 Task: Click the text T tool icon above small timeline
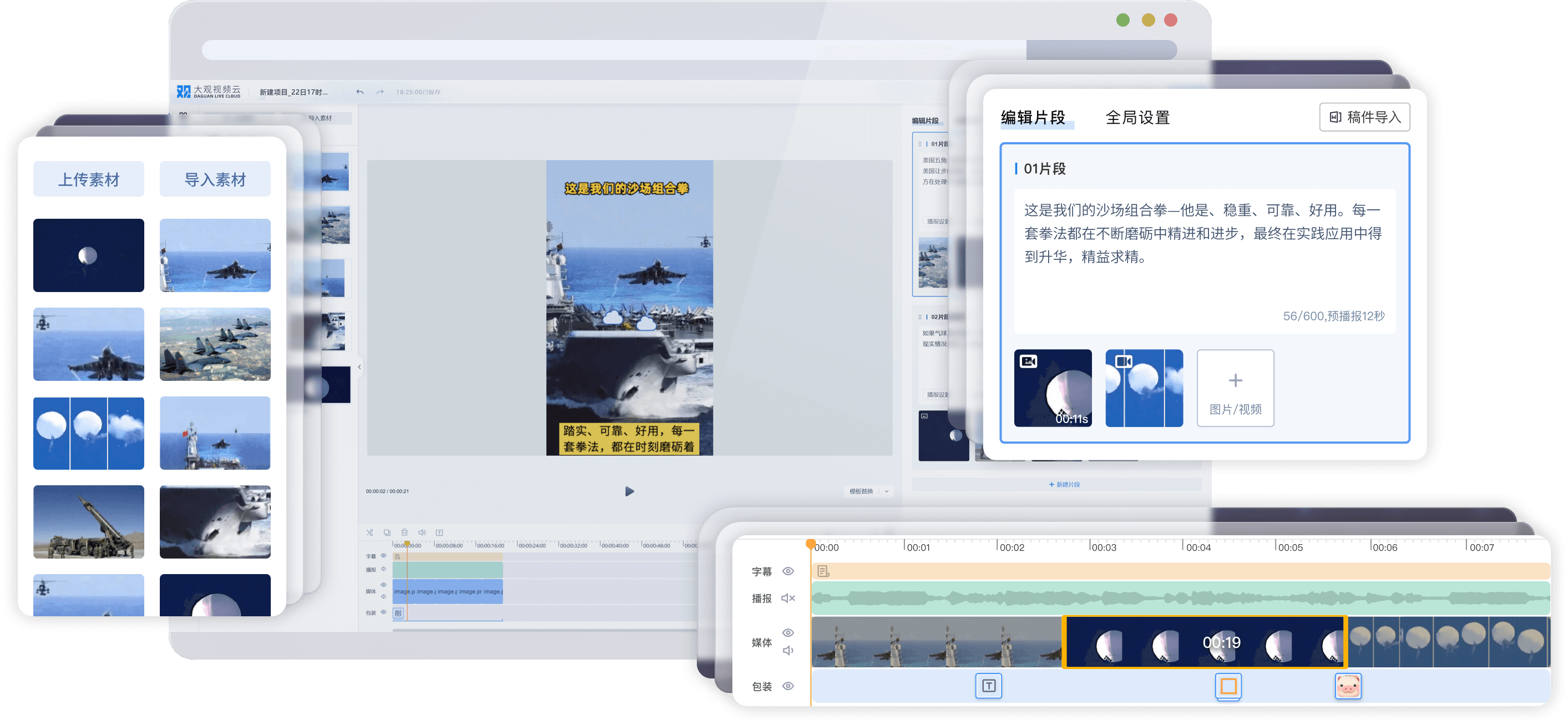coord(439,532)
